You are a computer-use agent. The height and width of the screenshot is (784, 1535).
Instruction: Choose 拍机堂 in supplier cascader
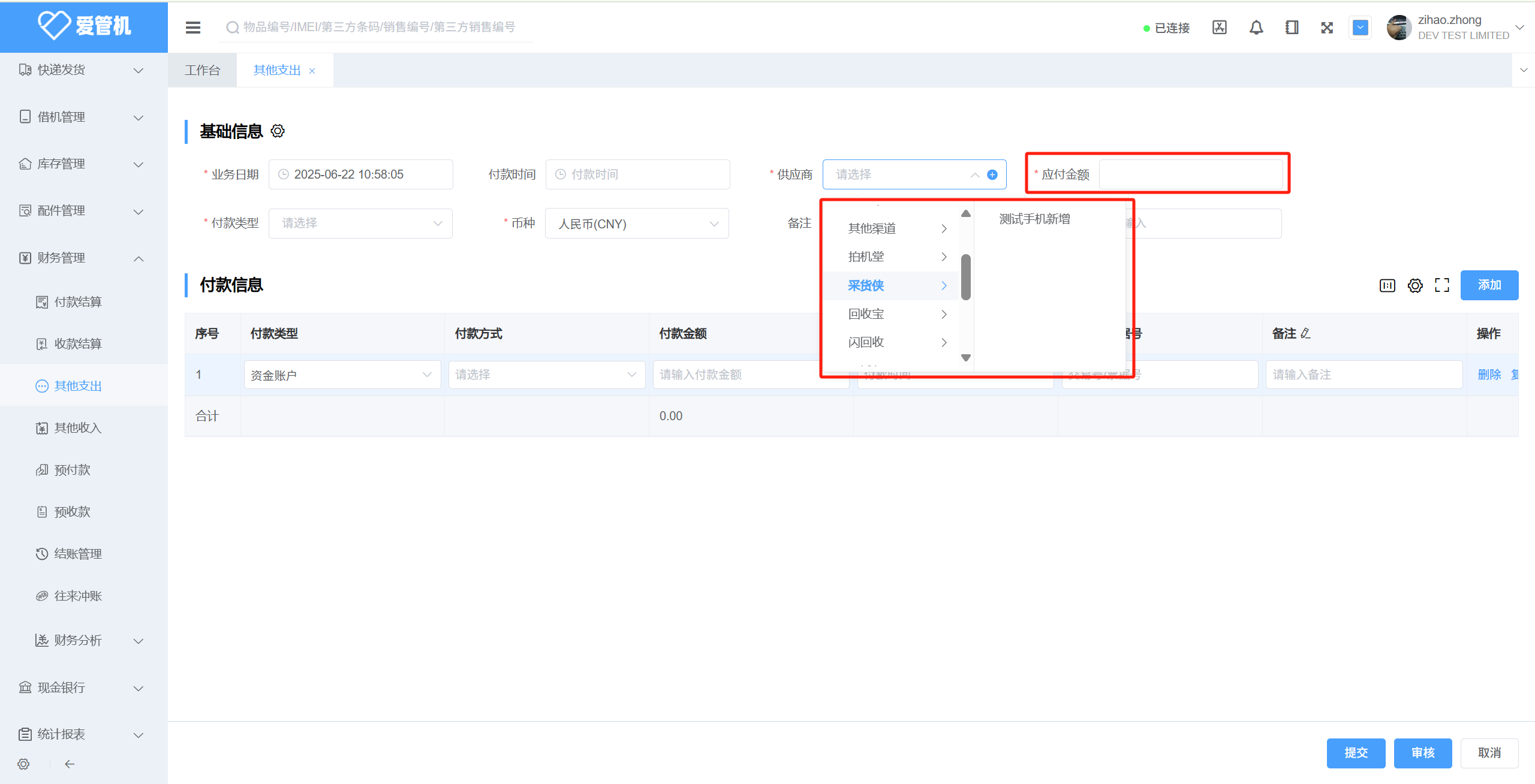(x=891, y=257)
